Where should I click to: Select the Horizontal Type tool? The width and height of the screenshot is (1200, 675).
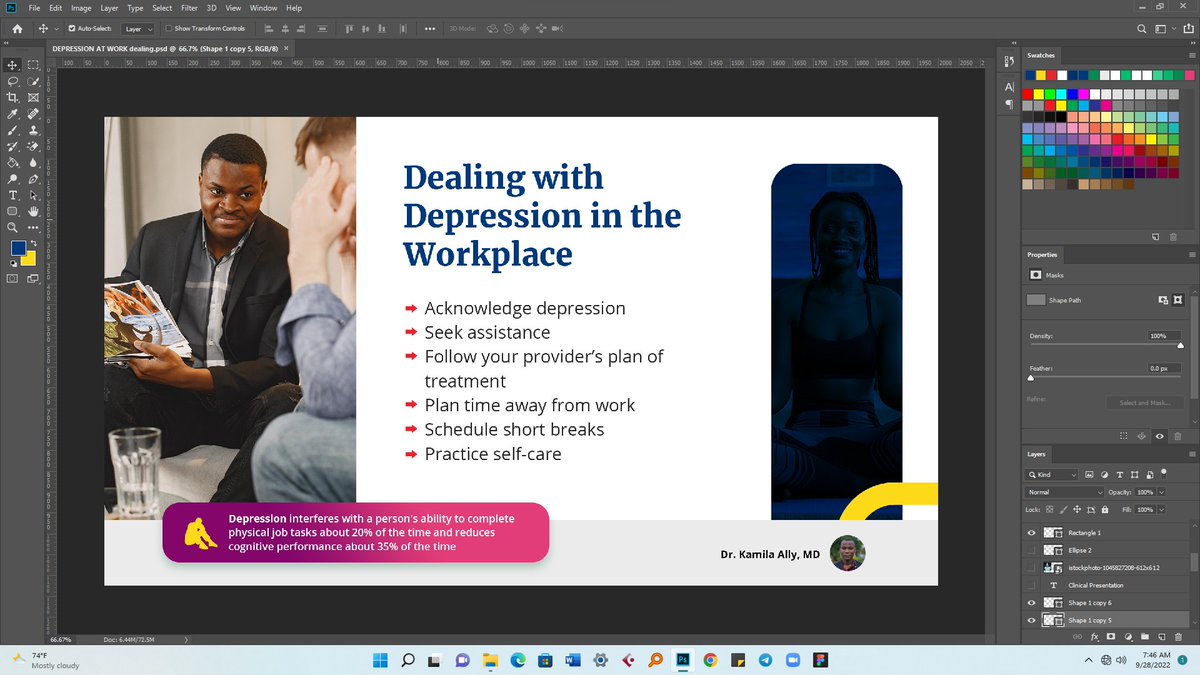(x=14, y=196)
